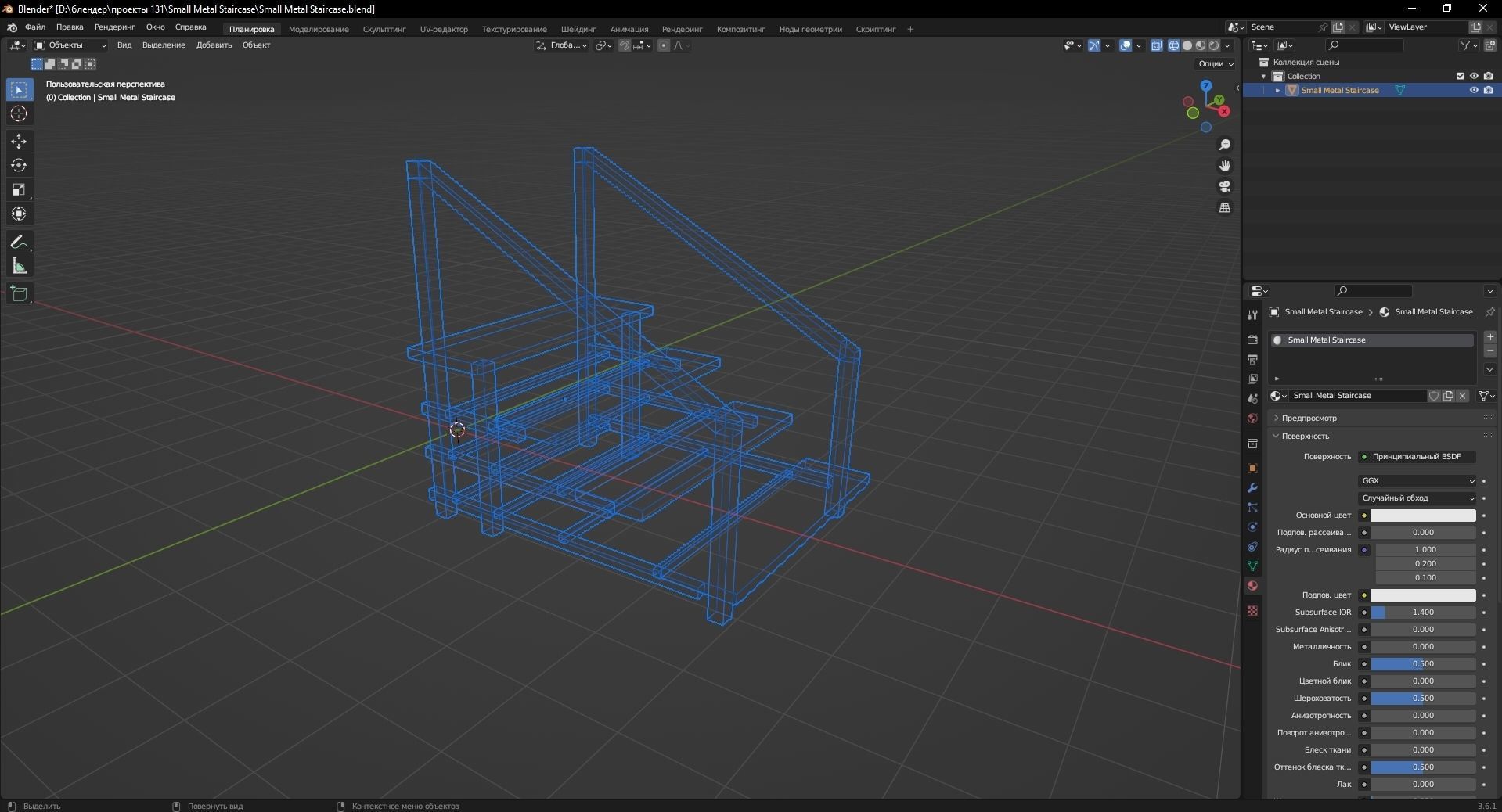Switch to Rendered viewport shading
This screenshot has height=812, width=1502.
pyautogui.click(x=1214, y=45)
